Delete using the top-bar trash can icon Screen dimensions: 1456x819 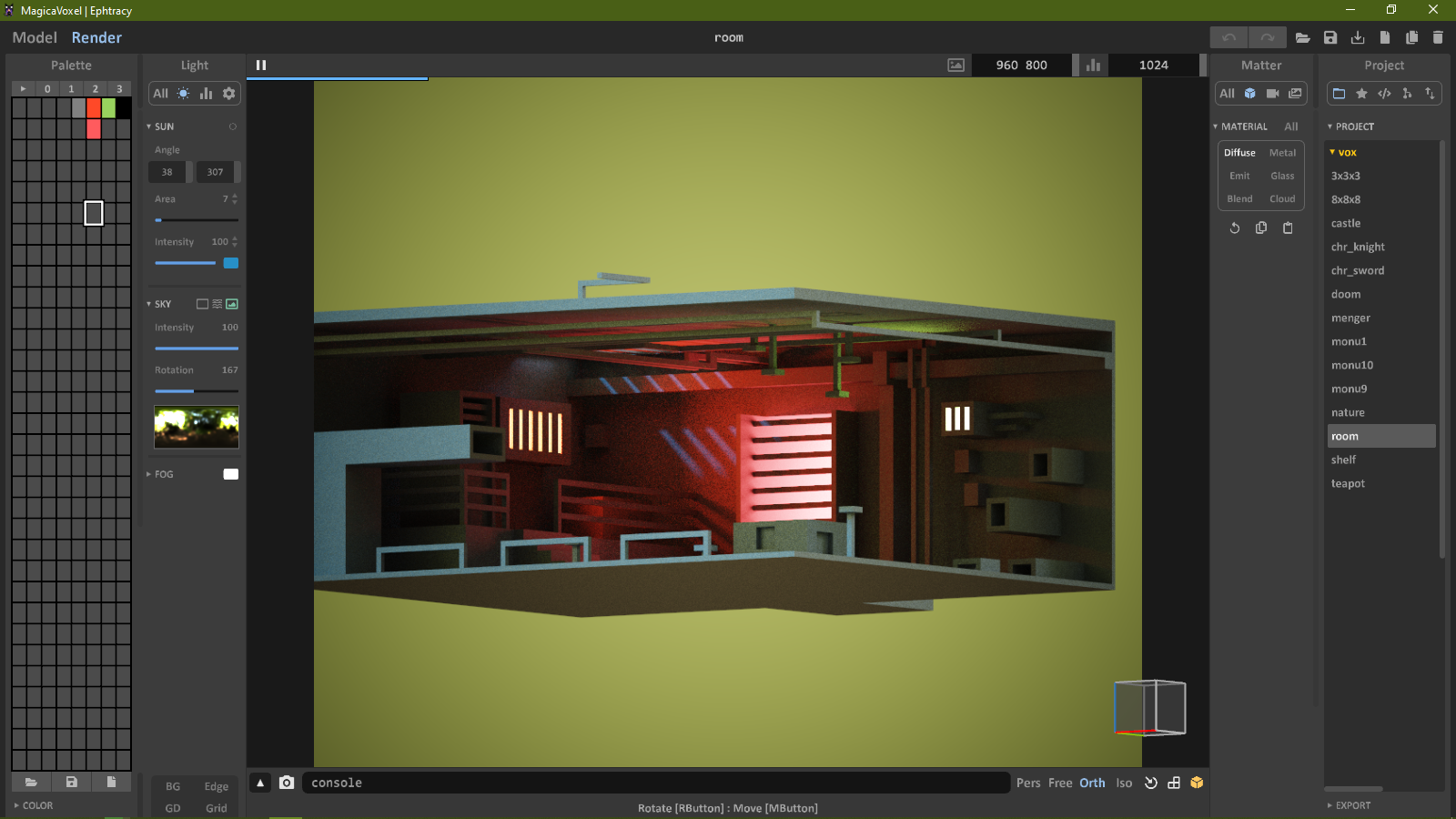[1438, 37]
